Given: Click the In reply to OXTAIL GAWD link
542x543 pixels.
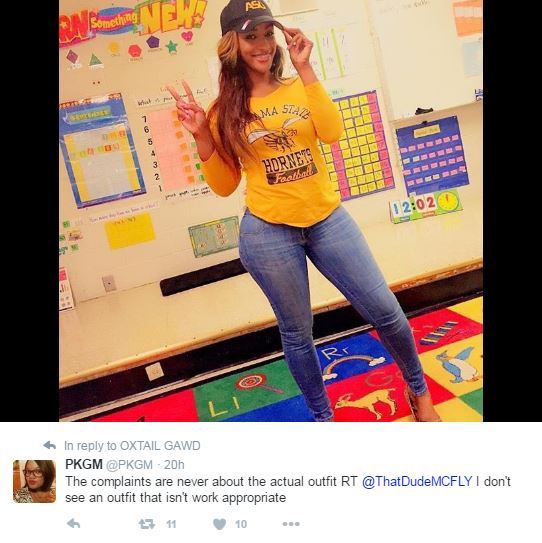Looking at the screenshot, I should pos(132,446).
